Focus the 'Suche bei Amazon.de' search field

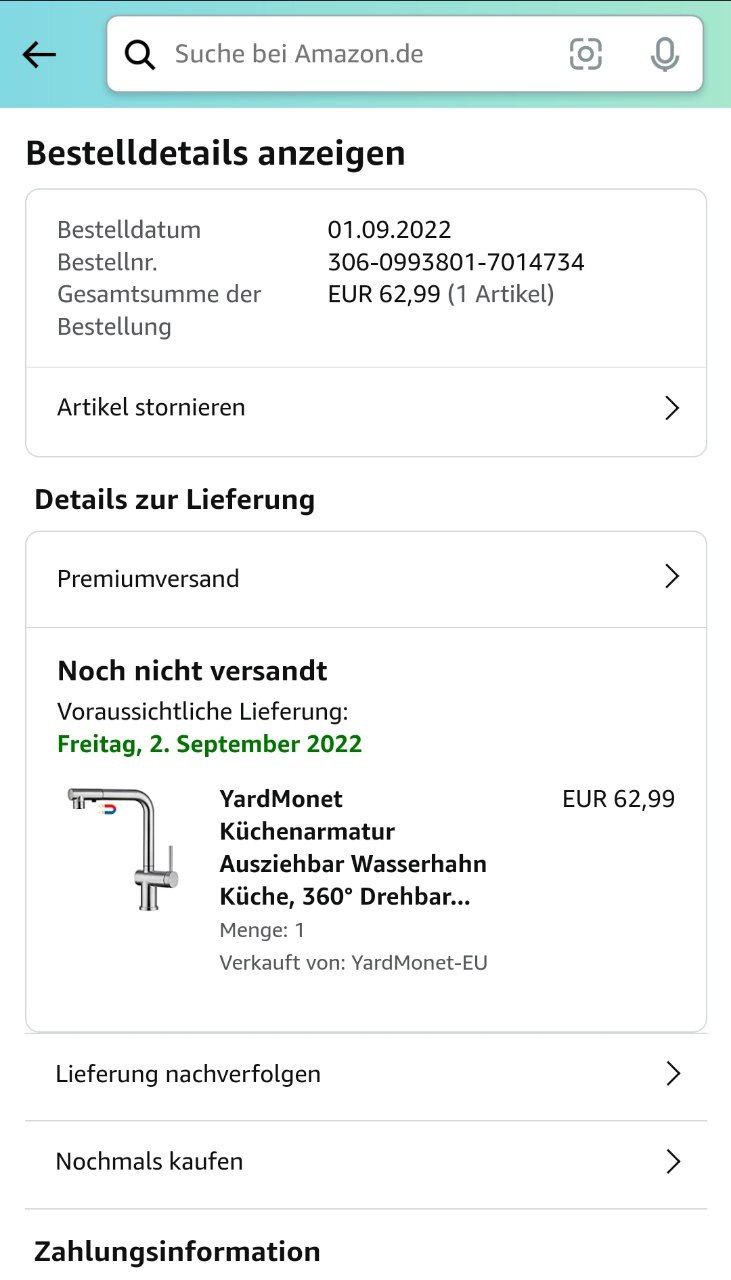click(x=350, y=54)
